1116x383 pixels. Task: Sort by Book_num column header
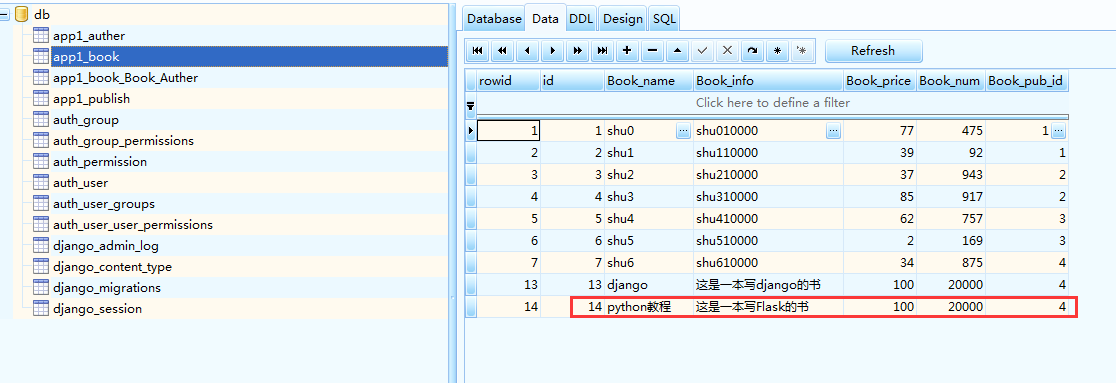tap(951, 80)
